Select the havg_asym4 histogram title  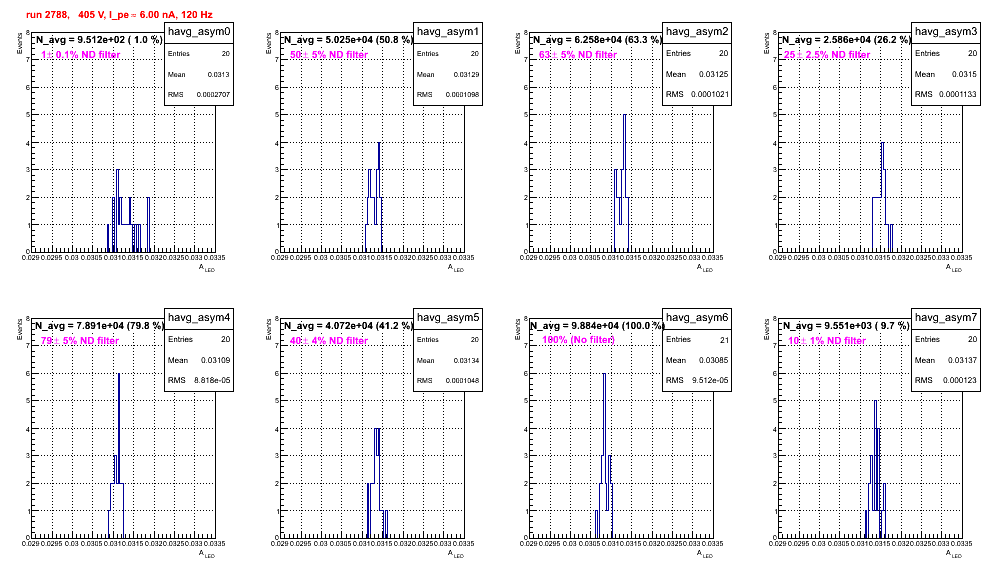pos(199,318)
